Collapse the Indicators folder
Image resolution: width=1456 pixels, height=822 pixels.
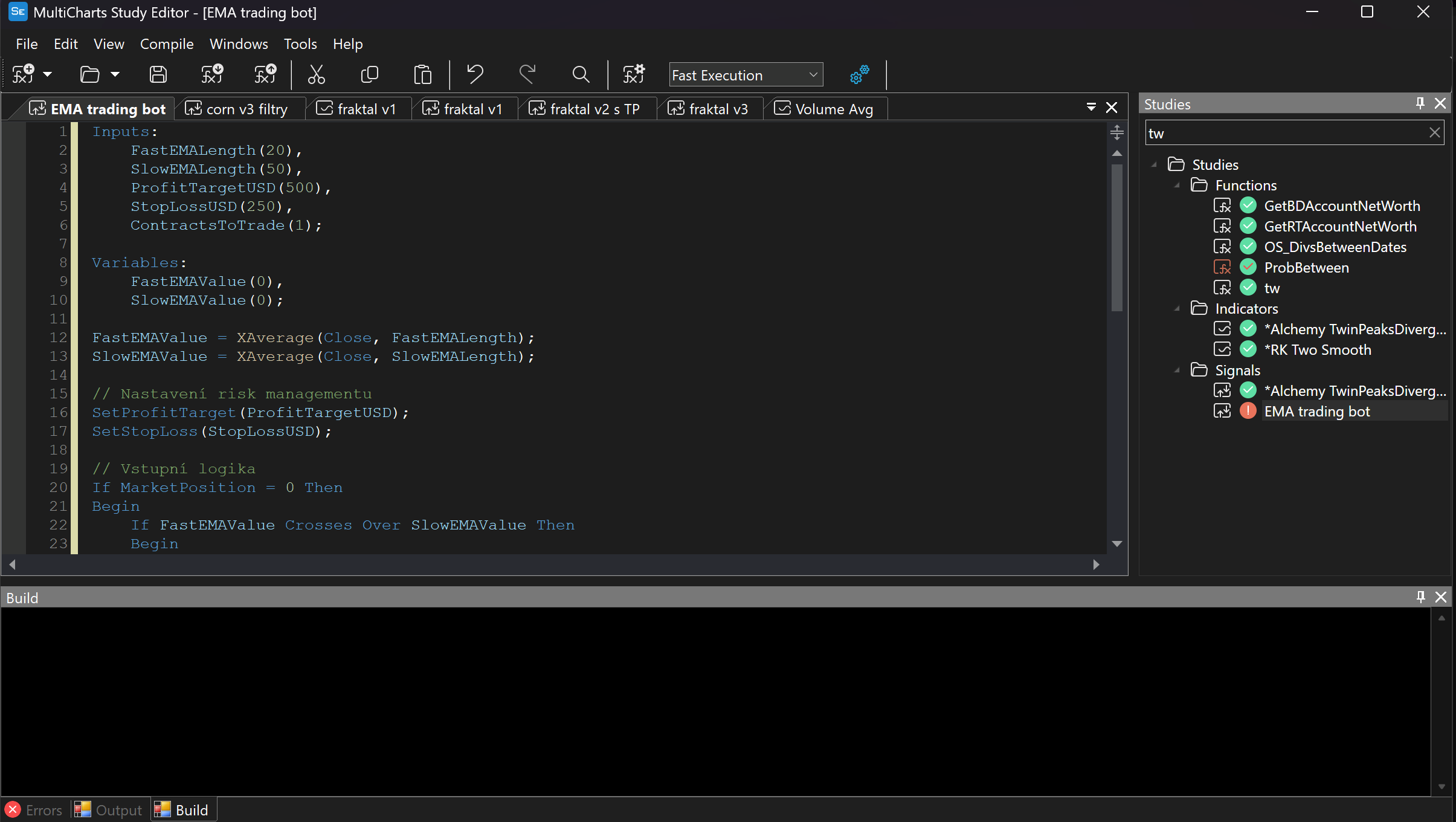[x=1177, y=308]
